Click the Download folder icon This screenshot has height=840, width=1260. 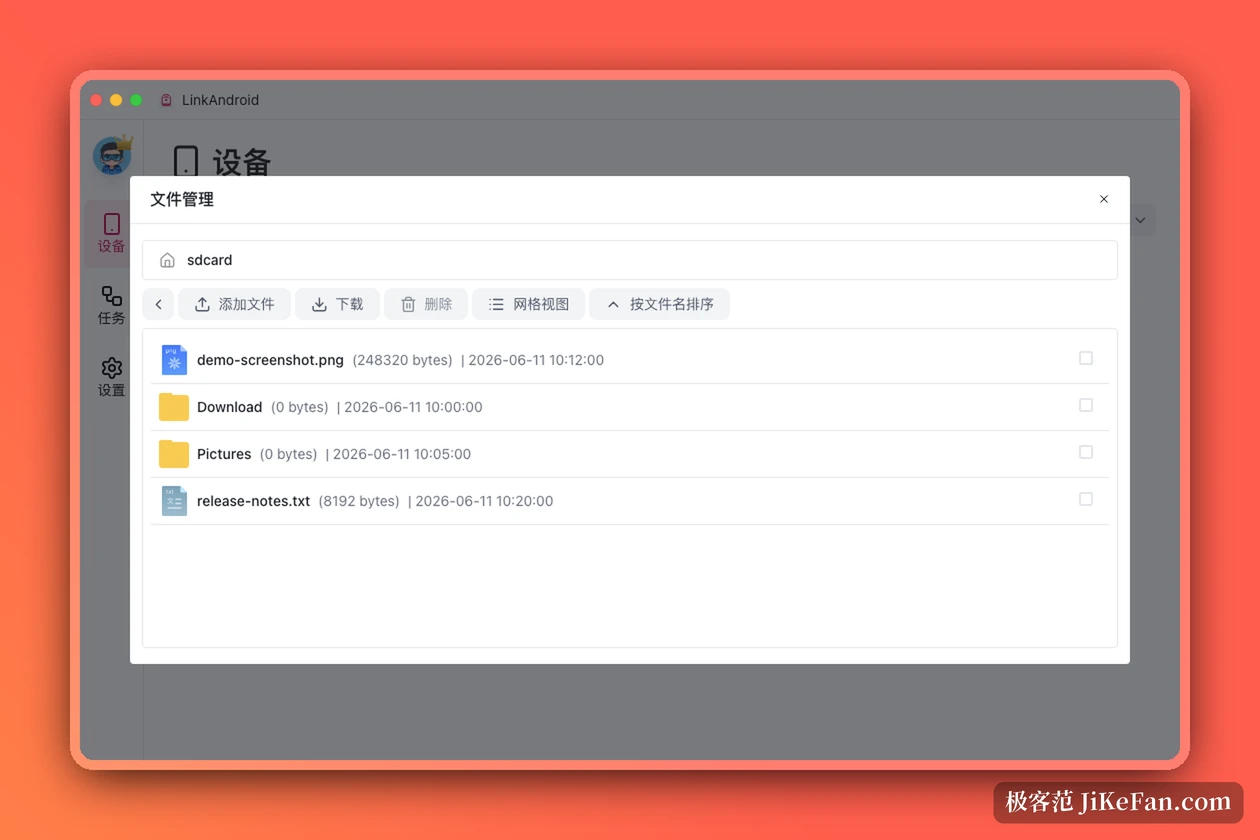point(174,407)
